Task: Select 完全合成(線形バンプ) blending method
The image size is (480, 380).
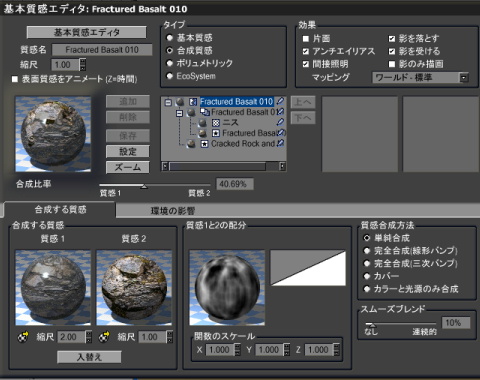Action: tap(367, 251)
